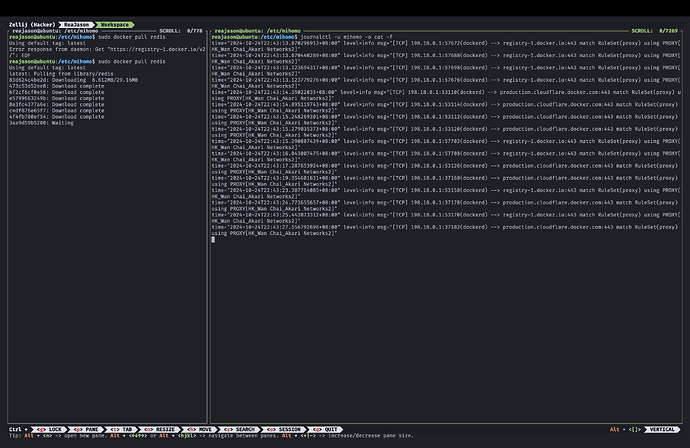Click the left pane SCROLL indicator
Viewport: 690px width, 448px height.
pos(181,31)
